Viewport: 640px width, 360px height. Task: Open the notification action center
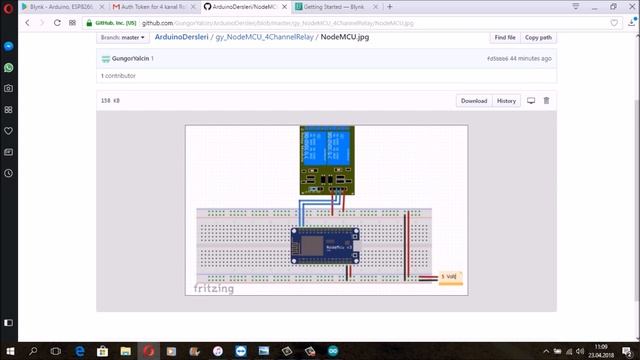627,351
